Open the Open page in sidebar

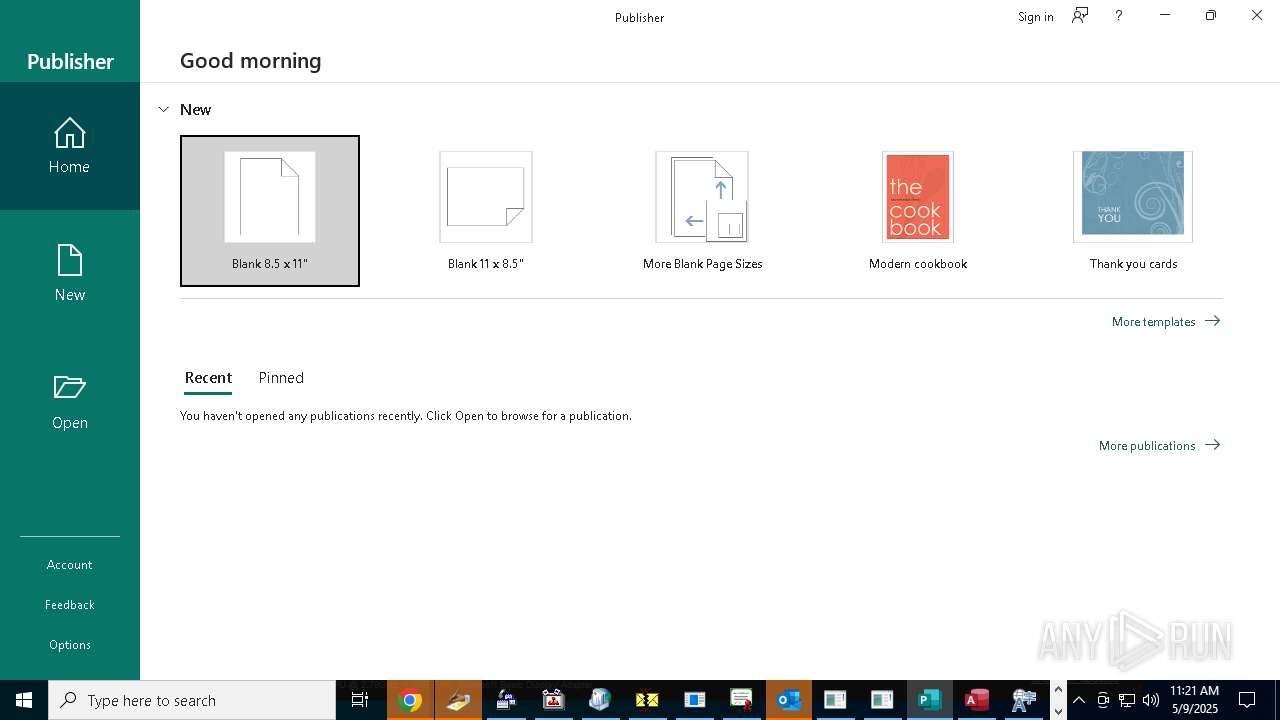(x=70, y=402)
